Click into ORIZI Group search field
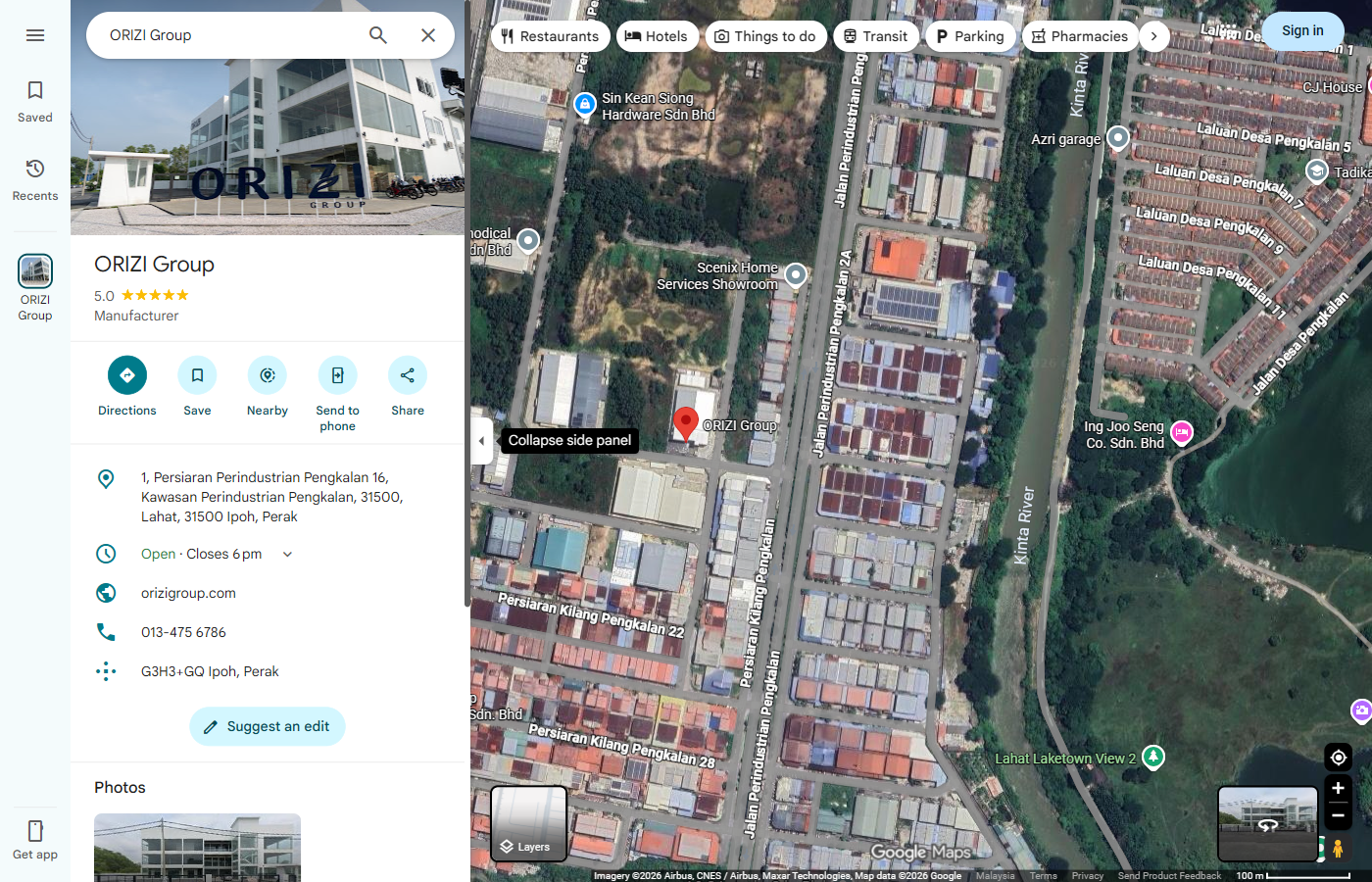 [227, 35]
